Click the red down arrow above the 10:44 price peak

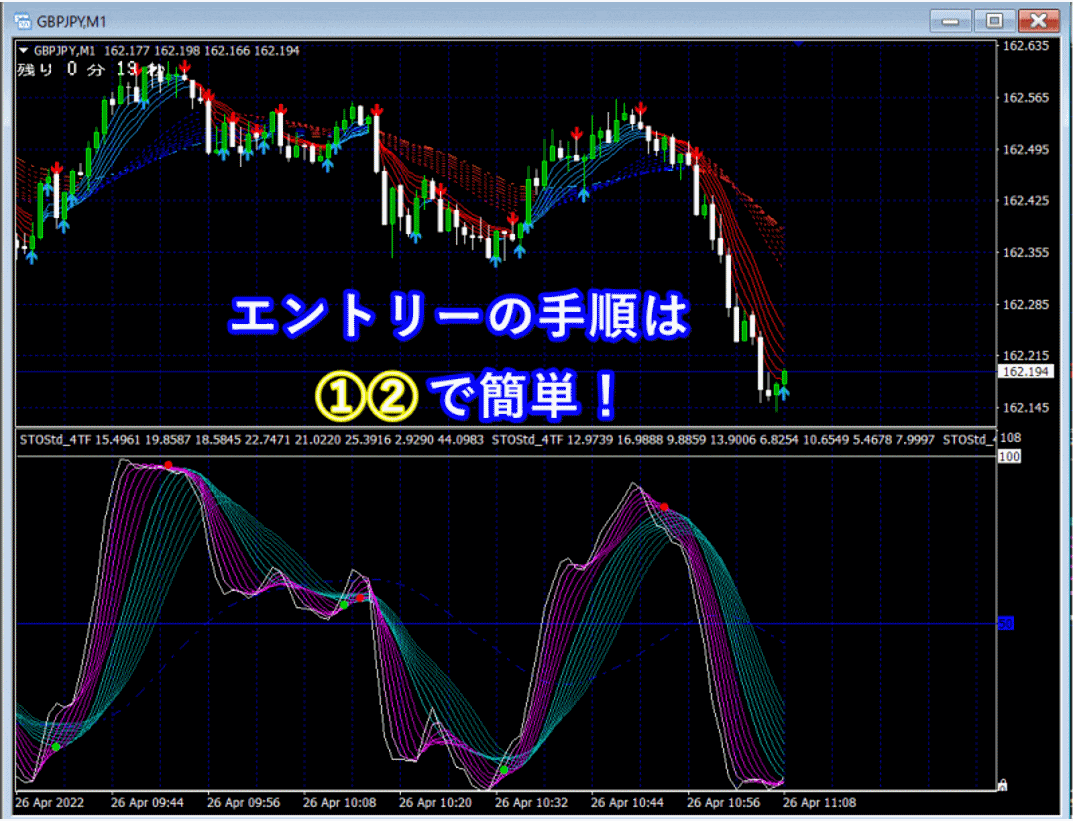pyautogui.click(x=638, y=108)
